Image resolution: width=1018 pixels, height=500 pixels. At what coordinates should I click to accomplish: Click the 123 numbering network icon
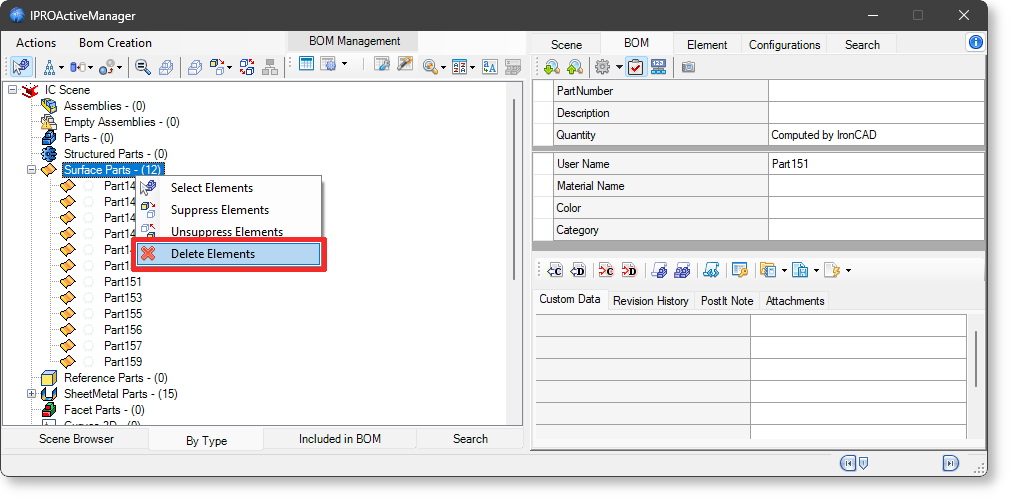pos(658,66)
